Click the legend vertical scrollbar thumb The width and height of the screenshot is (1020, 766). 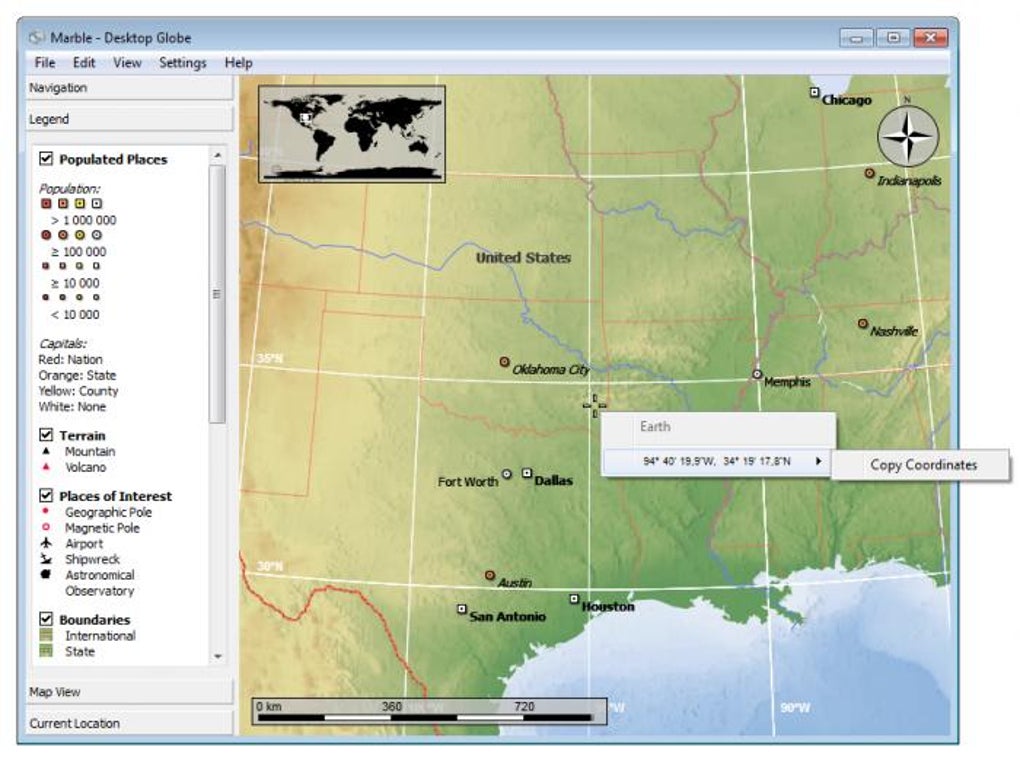pyautogui.click(x=217, y=294)
